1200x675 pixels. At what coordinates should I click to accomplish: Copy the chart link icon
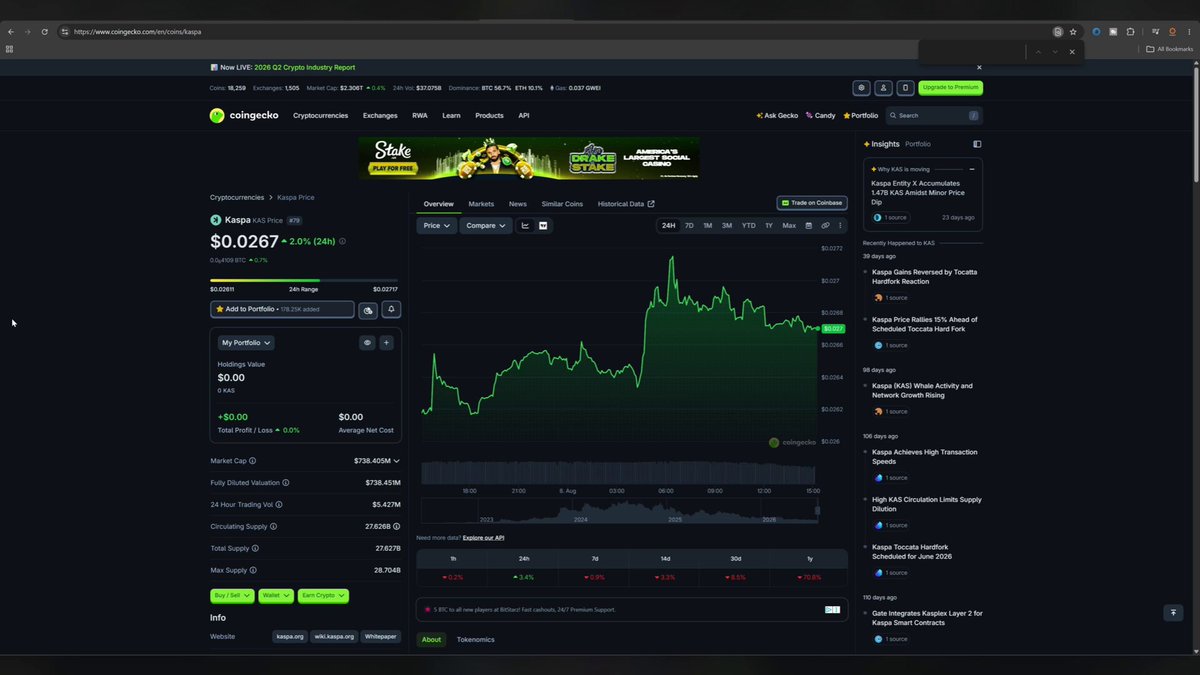825,226
